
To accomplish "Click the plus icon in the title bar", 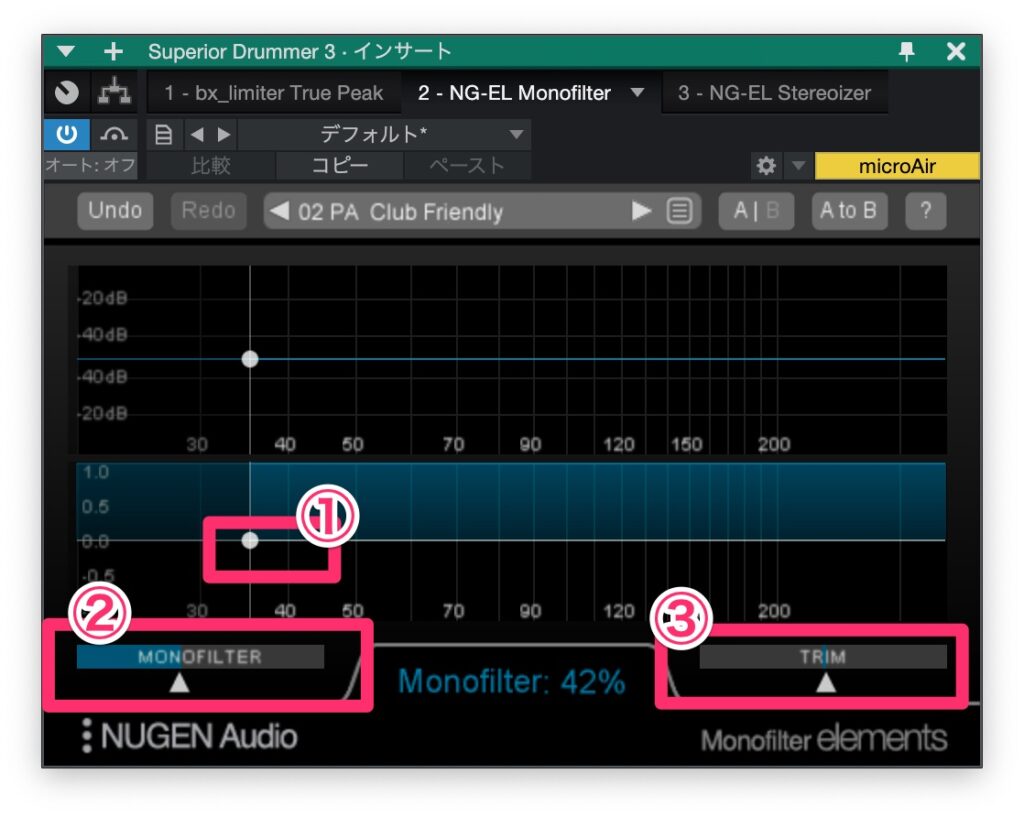I will [114, 52].
